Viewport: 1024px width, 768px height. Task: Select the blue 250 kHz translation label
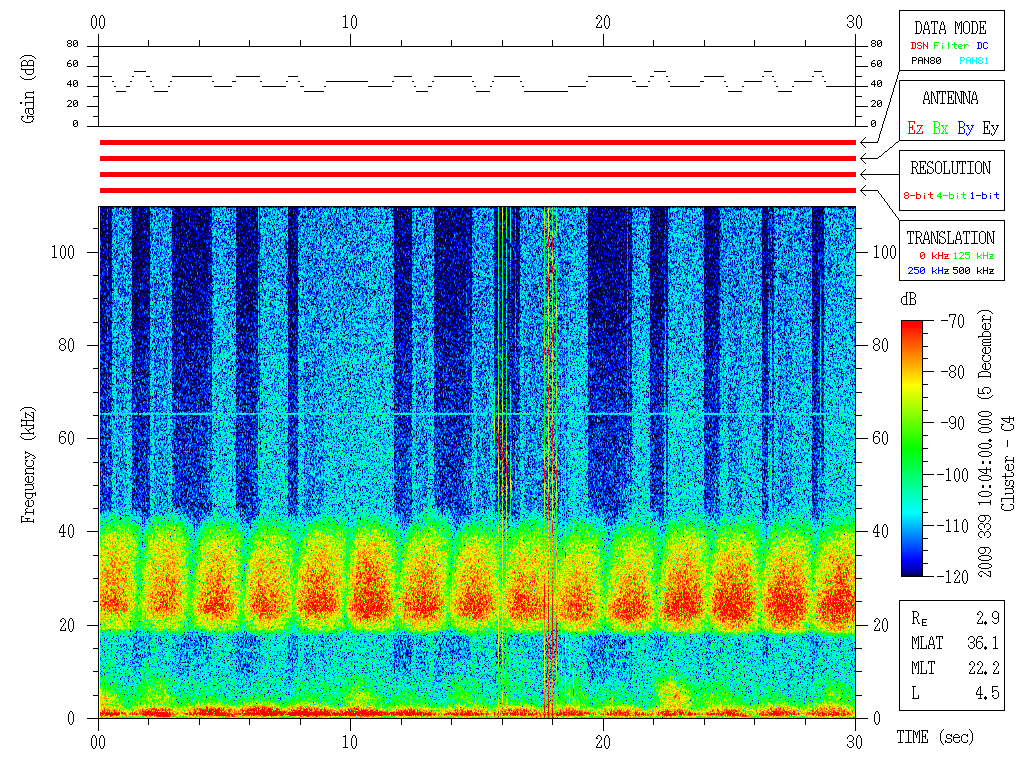tap(928, 270)
